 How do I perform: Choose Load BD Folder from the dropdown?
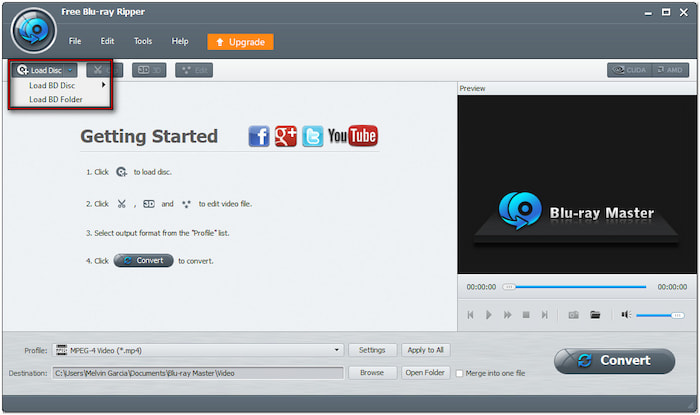[56, 99]
